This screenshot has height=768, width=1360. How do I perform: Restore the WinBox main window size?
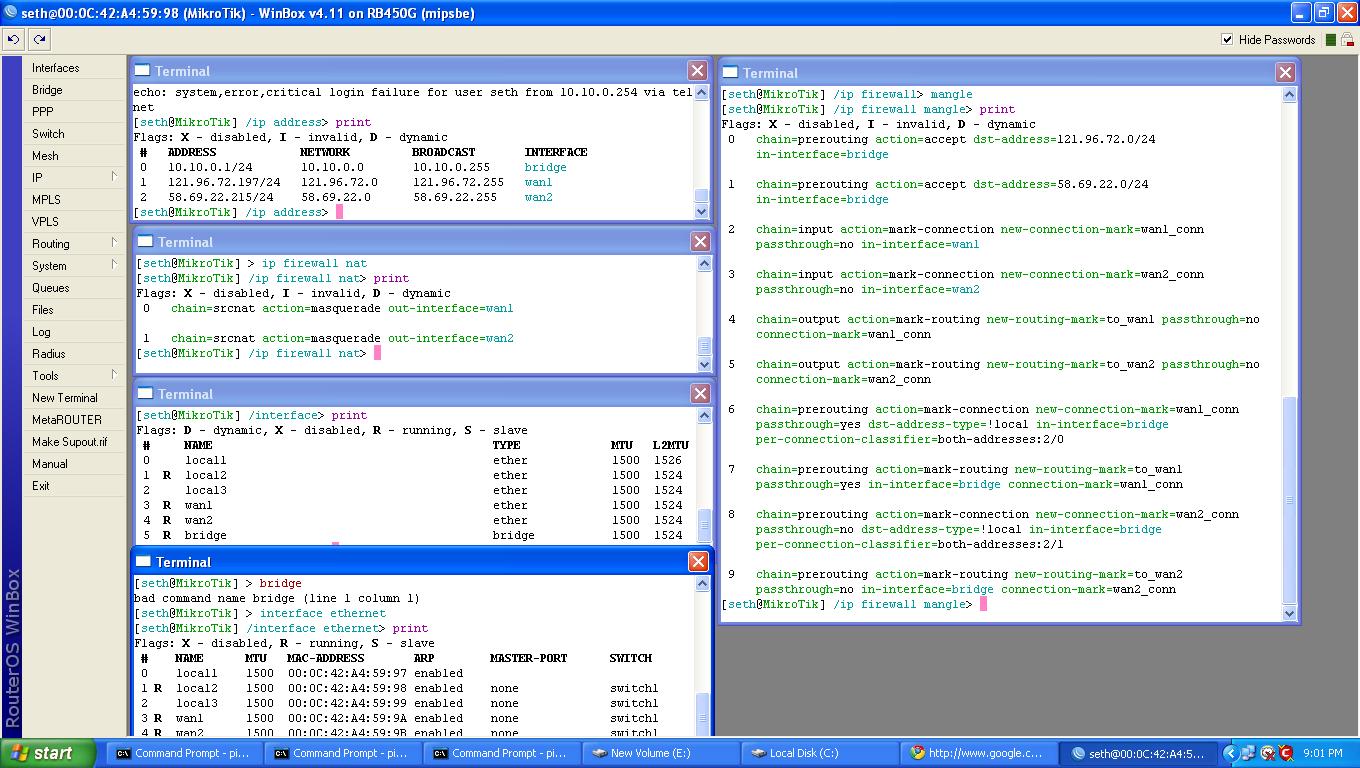click(x=1323, y=13)
